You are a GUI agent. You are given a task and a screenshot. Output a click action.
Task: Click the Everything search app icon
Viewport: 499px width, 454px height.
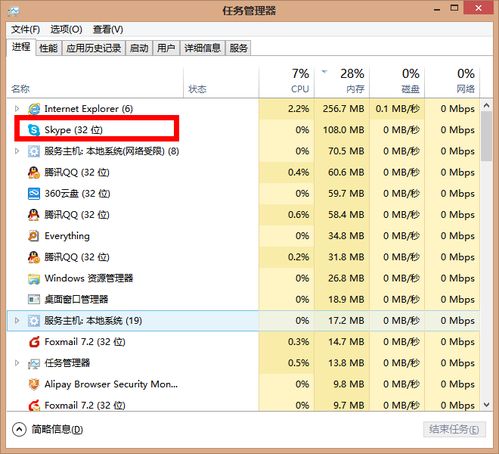pyautogui.click(x=34, y=236)
